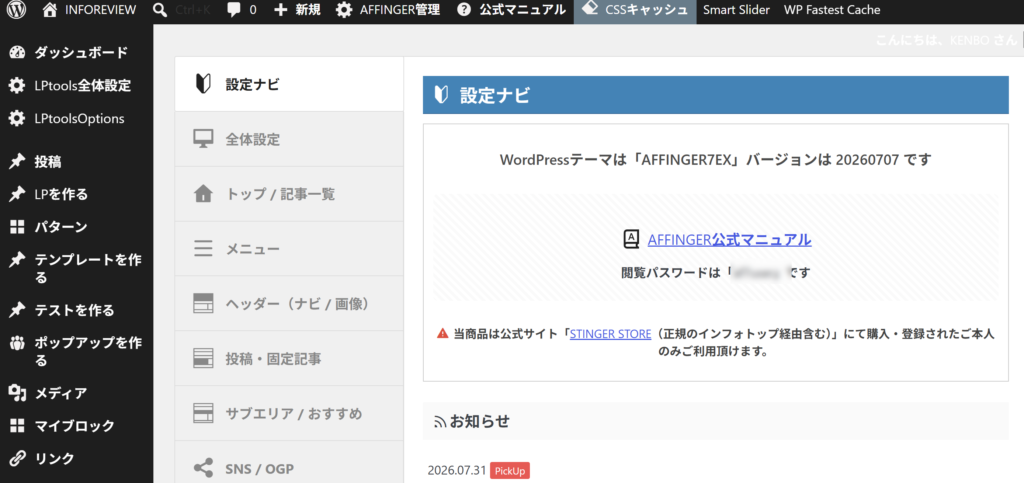Click the grid icon beside パターン
1024x483 pixels.
point(18,227)
